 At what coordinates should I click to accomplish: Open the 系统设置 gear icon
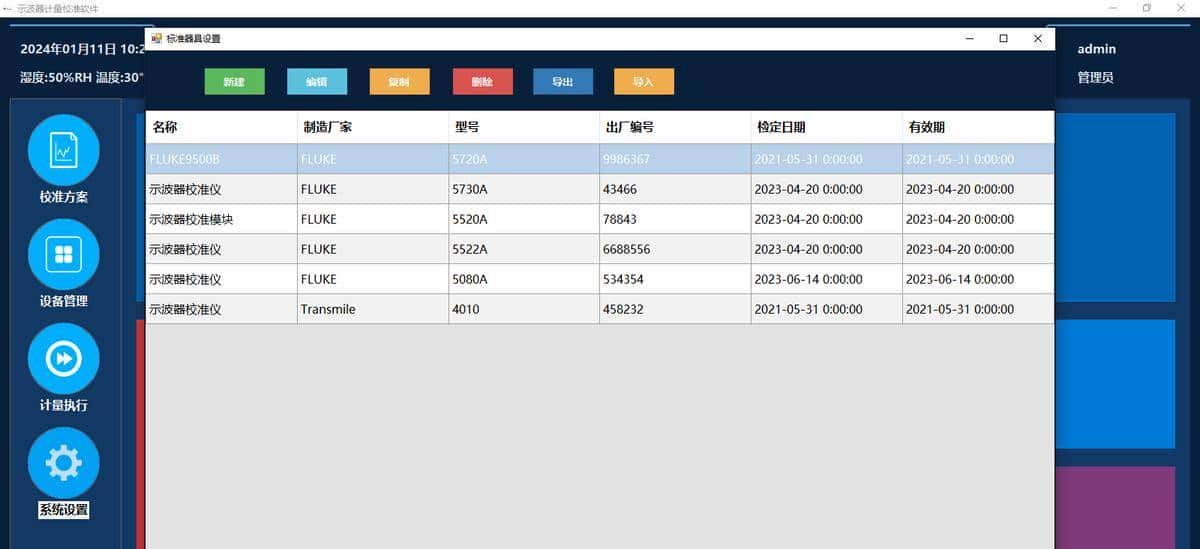[63, 462]
